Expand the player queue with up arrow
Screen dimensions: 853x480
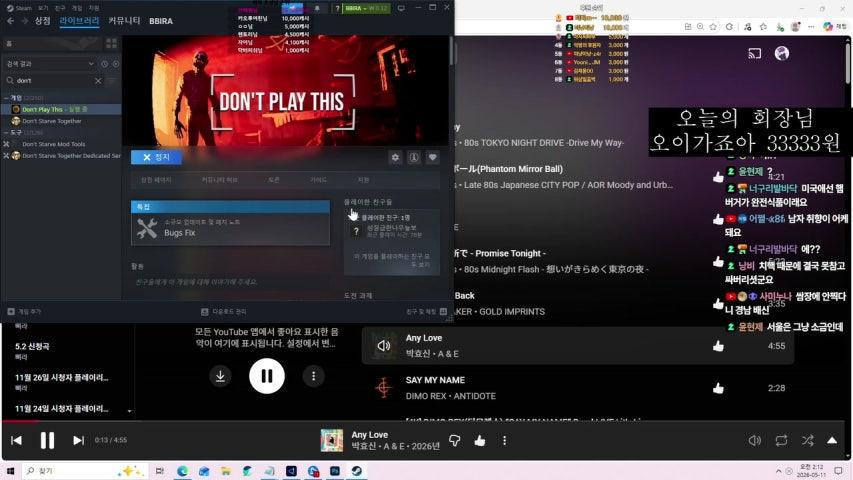(832, 440)
